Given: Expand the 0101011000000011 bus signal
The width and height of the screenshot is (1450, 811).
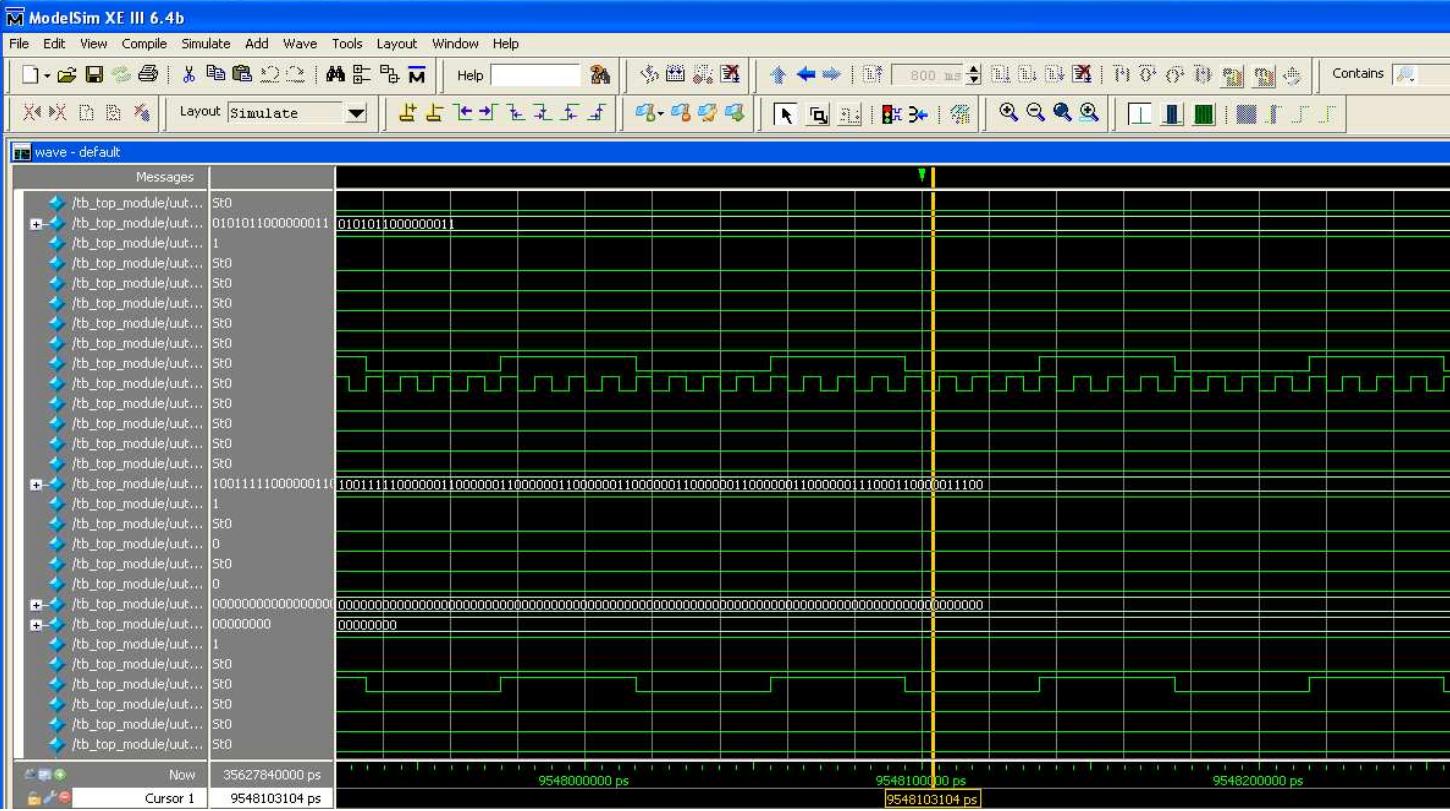Looking at the screenshot, I should (x=36, y=224).
